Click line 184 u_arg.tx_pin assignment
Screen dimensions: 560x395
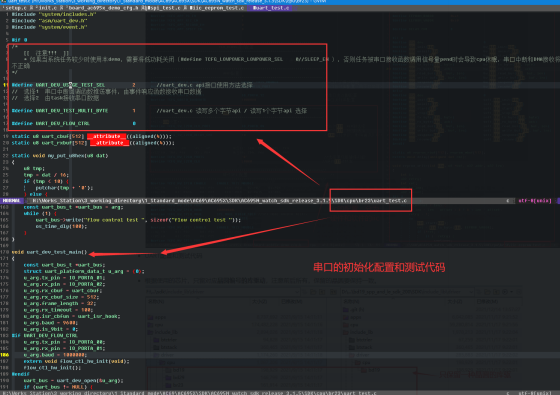click(64, 342)
